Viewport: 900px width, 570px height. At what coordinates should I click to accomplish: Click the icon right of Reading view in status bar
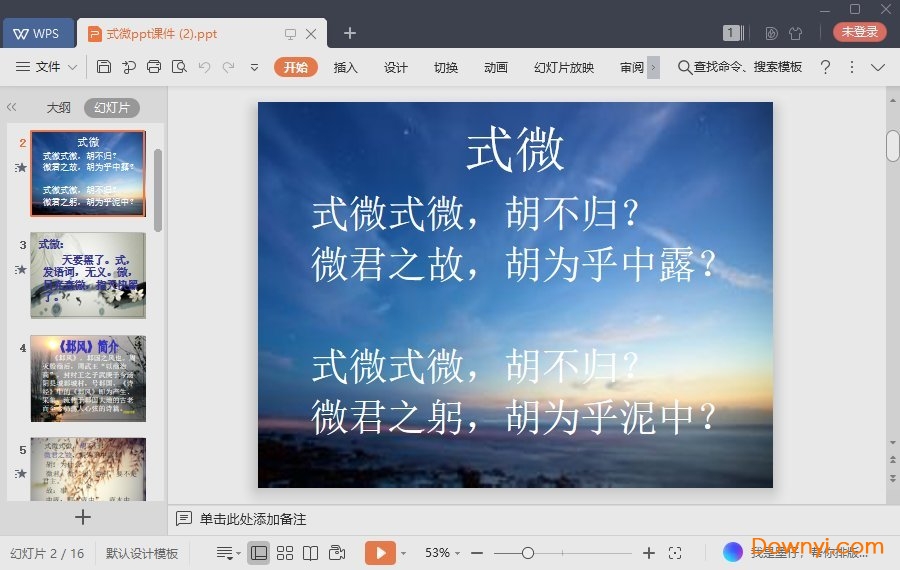pos(337,553)
